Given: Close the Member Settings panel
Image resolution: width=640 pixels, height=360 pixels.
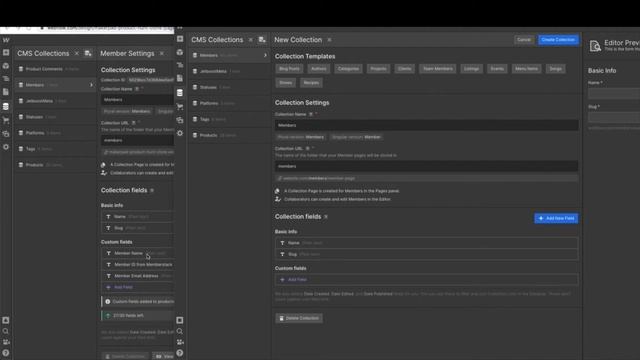Looking at the screenshot, I should [x=162, y=53].
